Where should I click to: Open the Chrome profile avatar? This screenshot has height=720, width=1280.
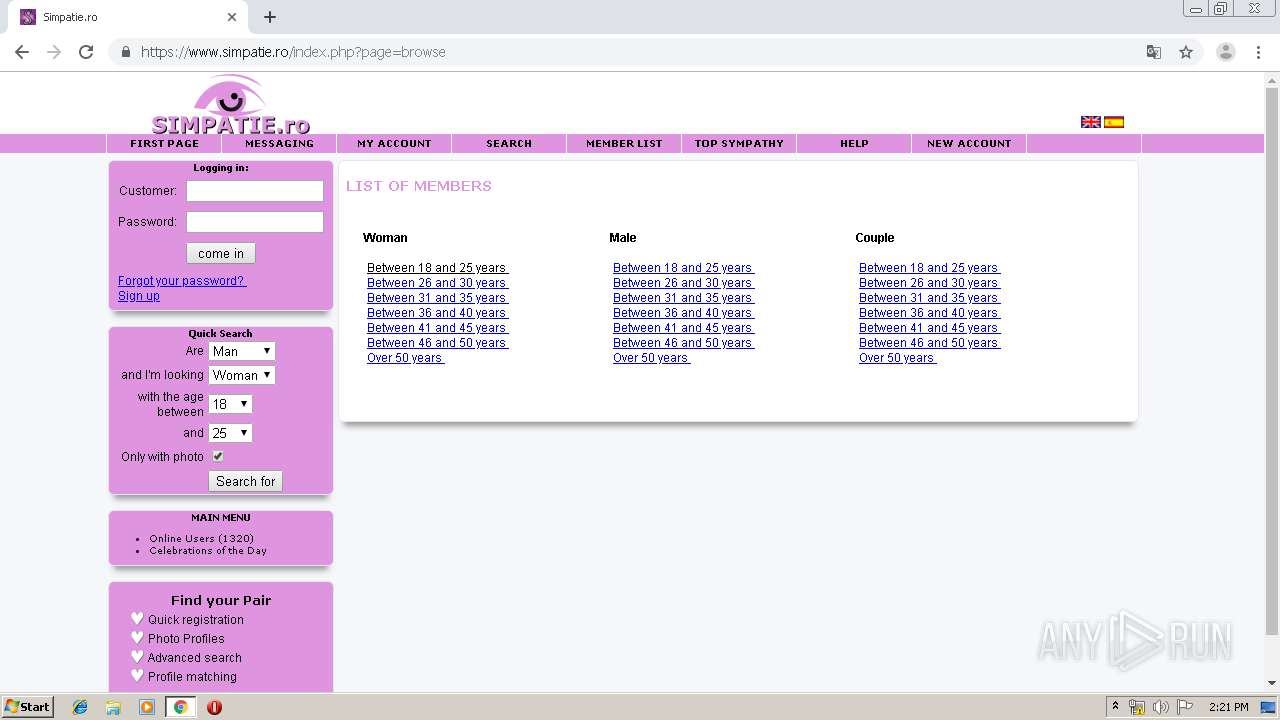pyautogui.click(x=1226, y=52)
